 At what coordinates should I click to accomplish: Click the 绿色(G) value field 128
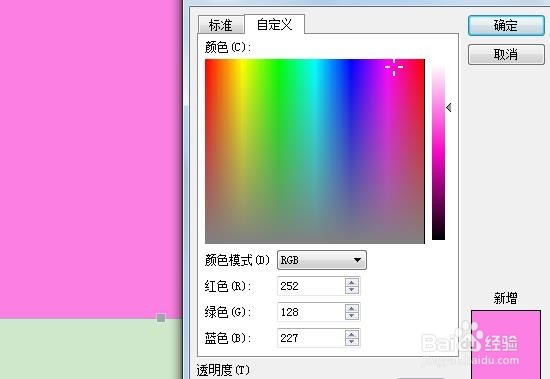[x=311, y=312]
